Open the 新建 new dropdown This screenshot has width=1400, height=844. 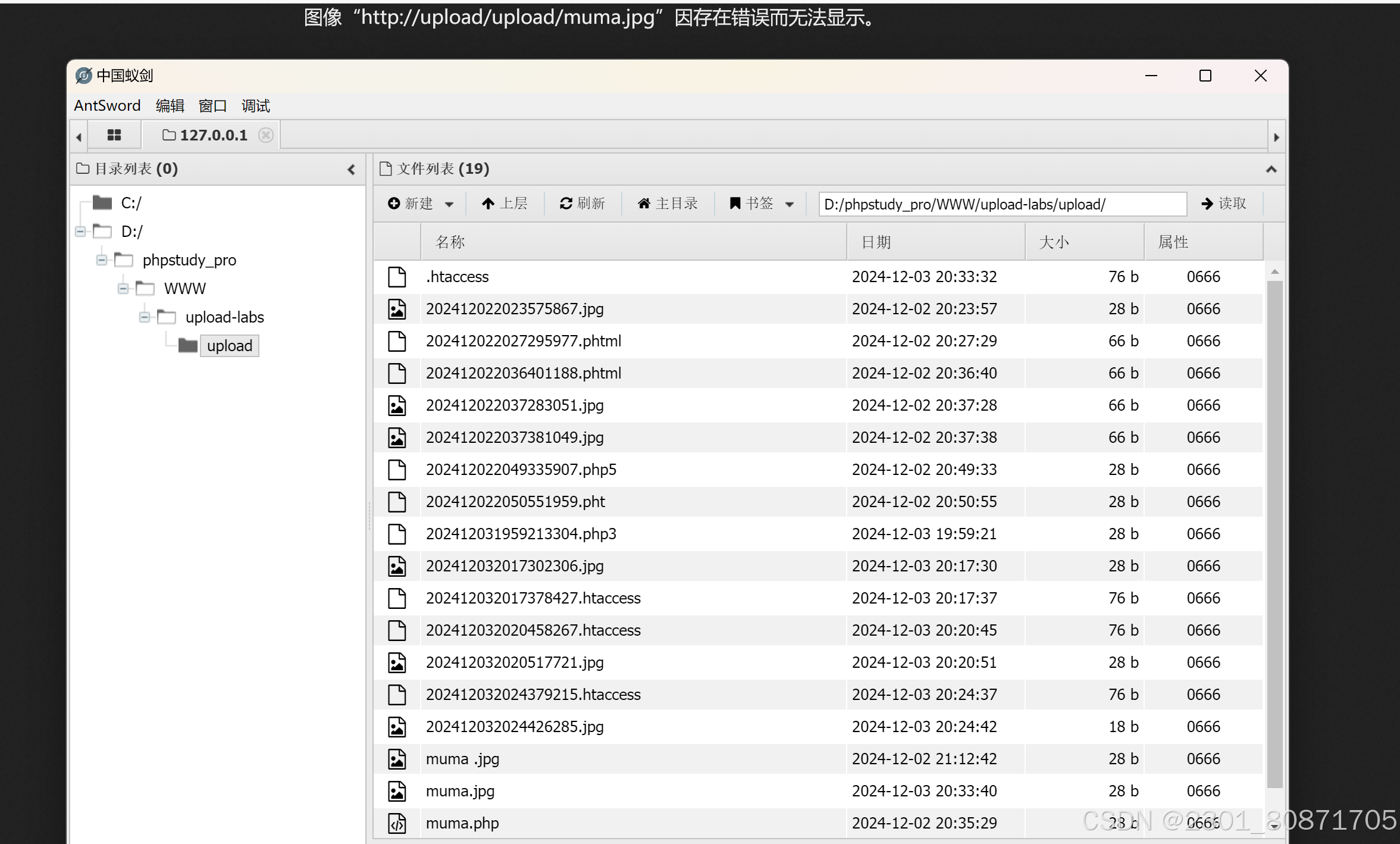click(x=420, y=204)
